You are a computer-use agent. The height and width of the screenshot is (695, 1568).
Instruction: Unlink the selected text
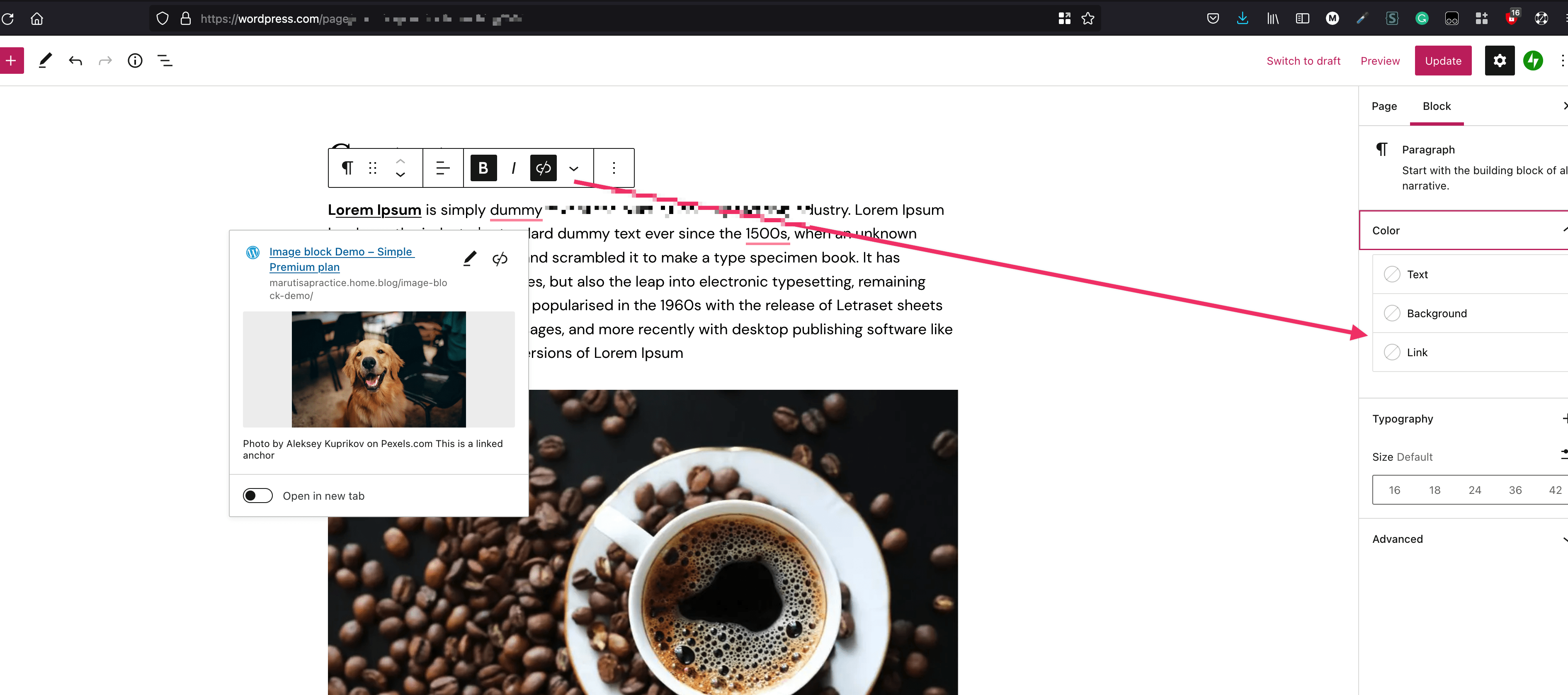pos(543,168)
